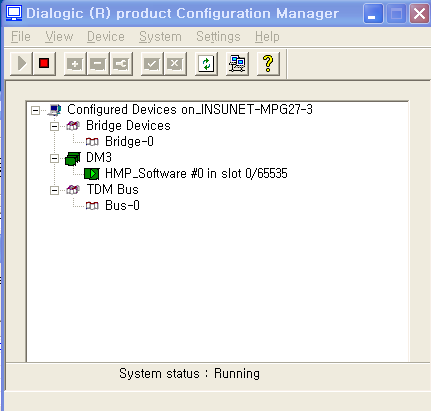Viewport: 431px width, 411px height.
Task: Click the Disable device X toolbar icon
Action: [x=175, y=63]
